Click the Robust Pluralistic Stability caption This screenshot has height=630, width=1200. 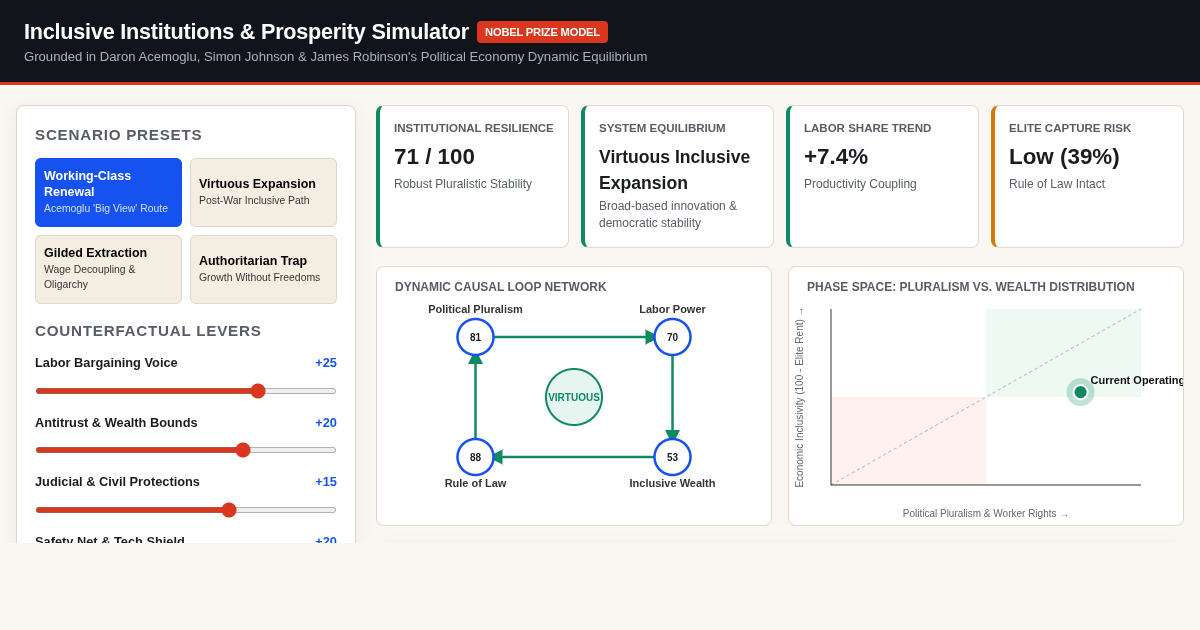coord(463,184)
